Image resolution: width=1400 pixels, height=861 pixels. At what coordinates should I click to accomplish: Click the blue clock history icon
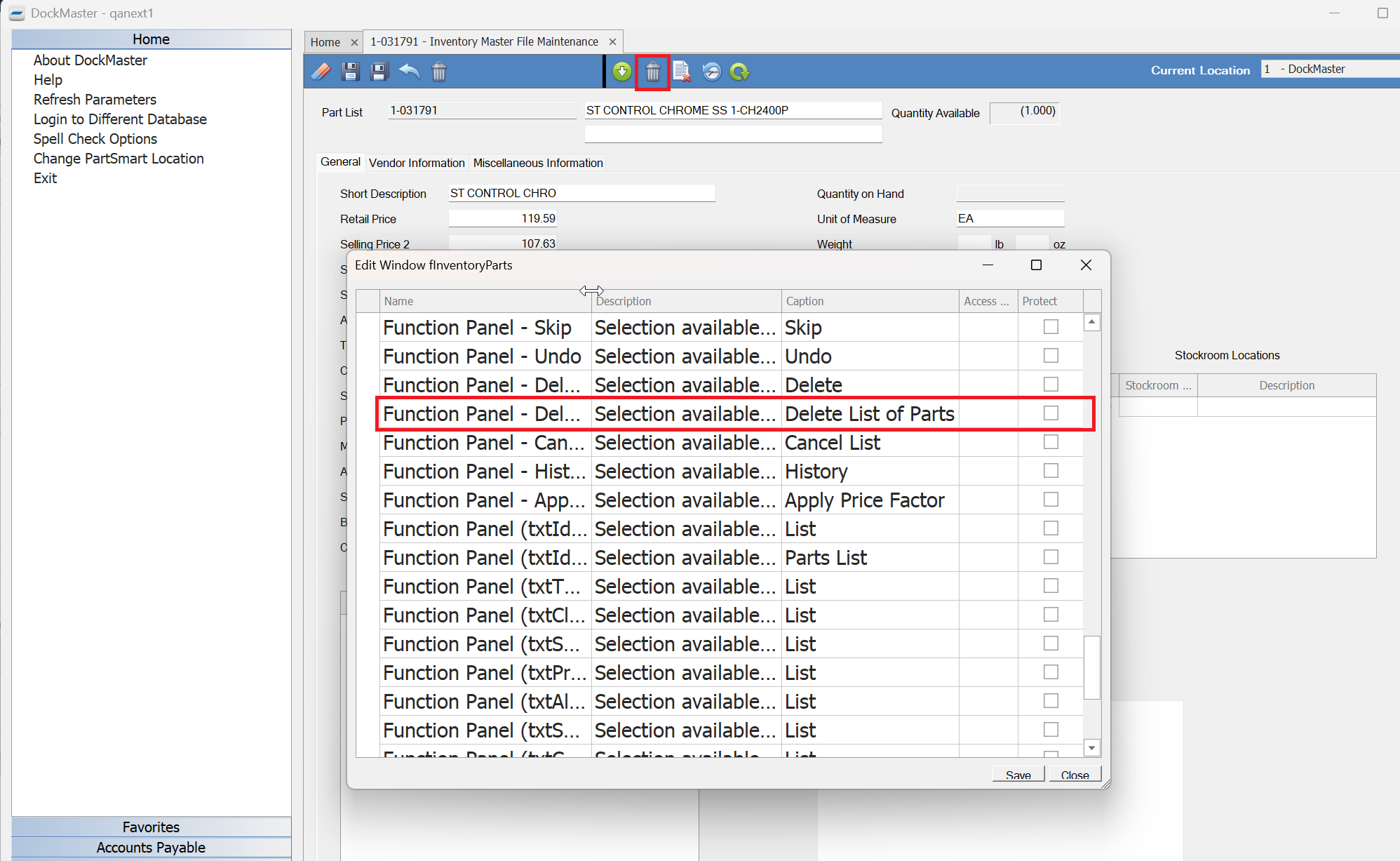(x=711, y=72)
